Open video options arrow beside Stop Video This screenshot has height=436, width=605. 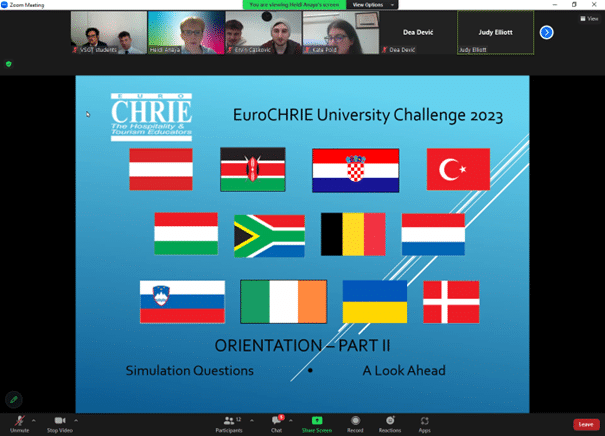tap(76, 421)
